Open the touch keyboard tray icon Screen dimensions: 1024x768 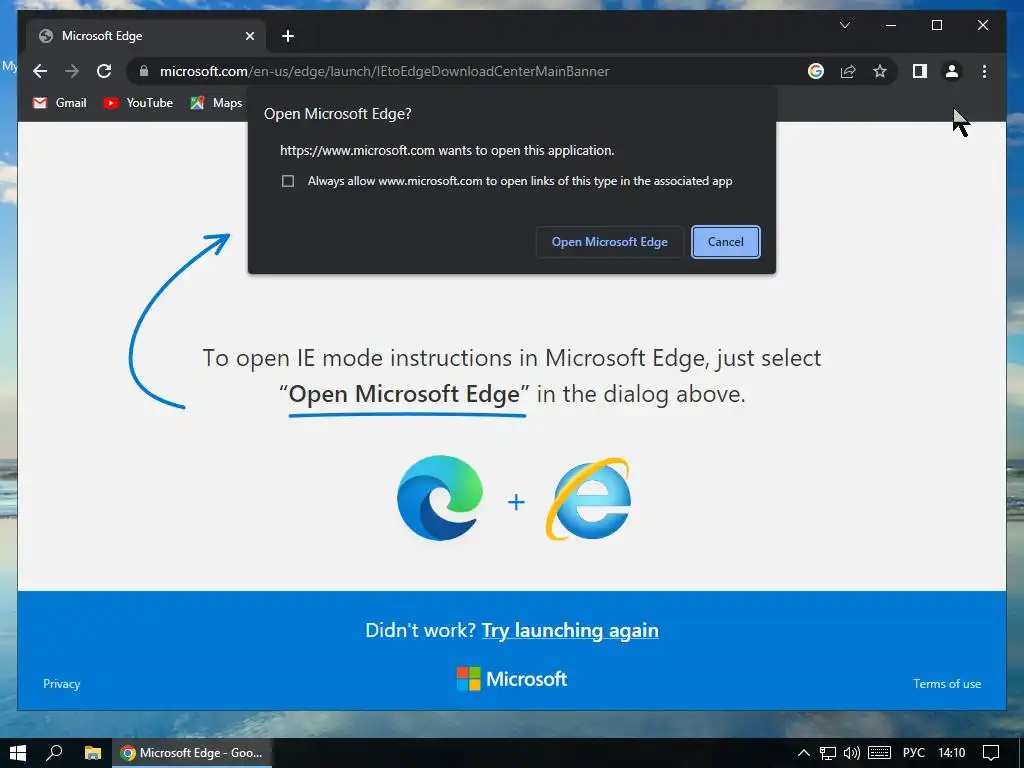pyautogui.click(x=879, y=753)
